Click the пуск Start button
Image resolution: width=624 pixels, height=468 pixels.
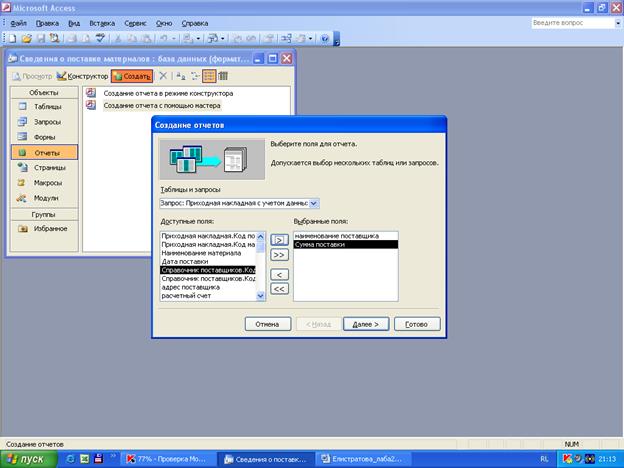28,459
